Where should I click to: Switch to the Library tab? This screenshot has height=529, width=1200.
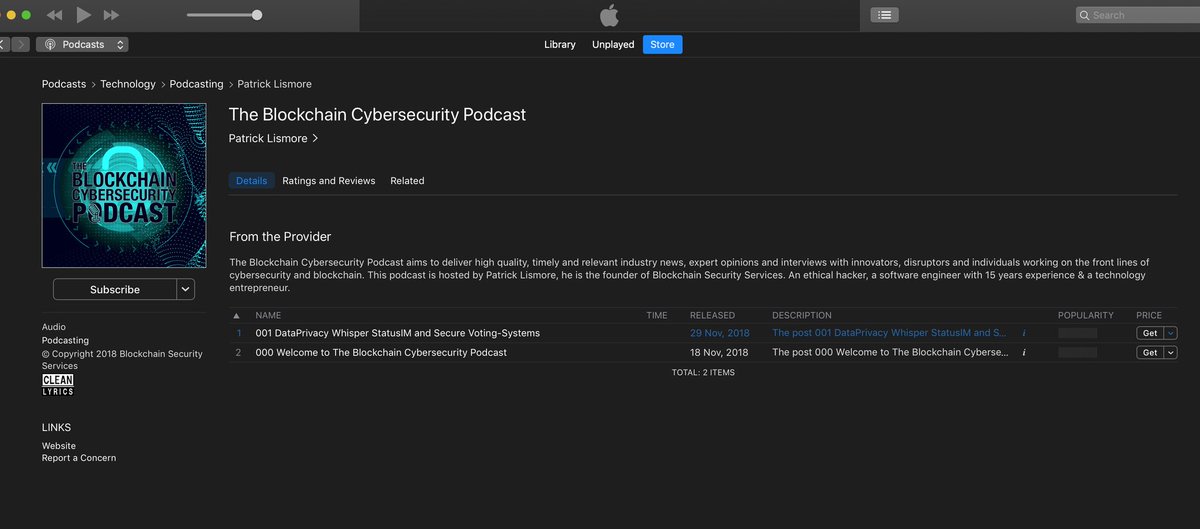560,44
